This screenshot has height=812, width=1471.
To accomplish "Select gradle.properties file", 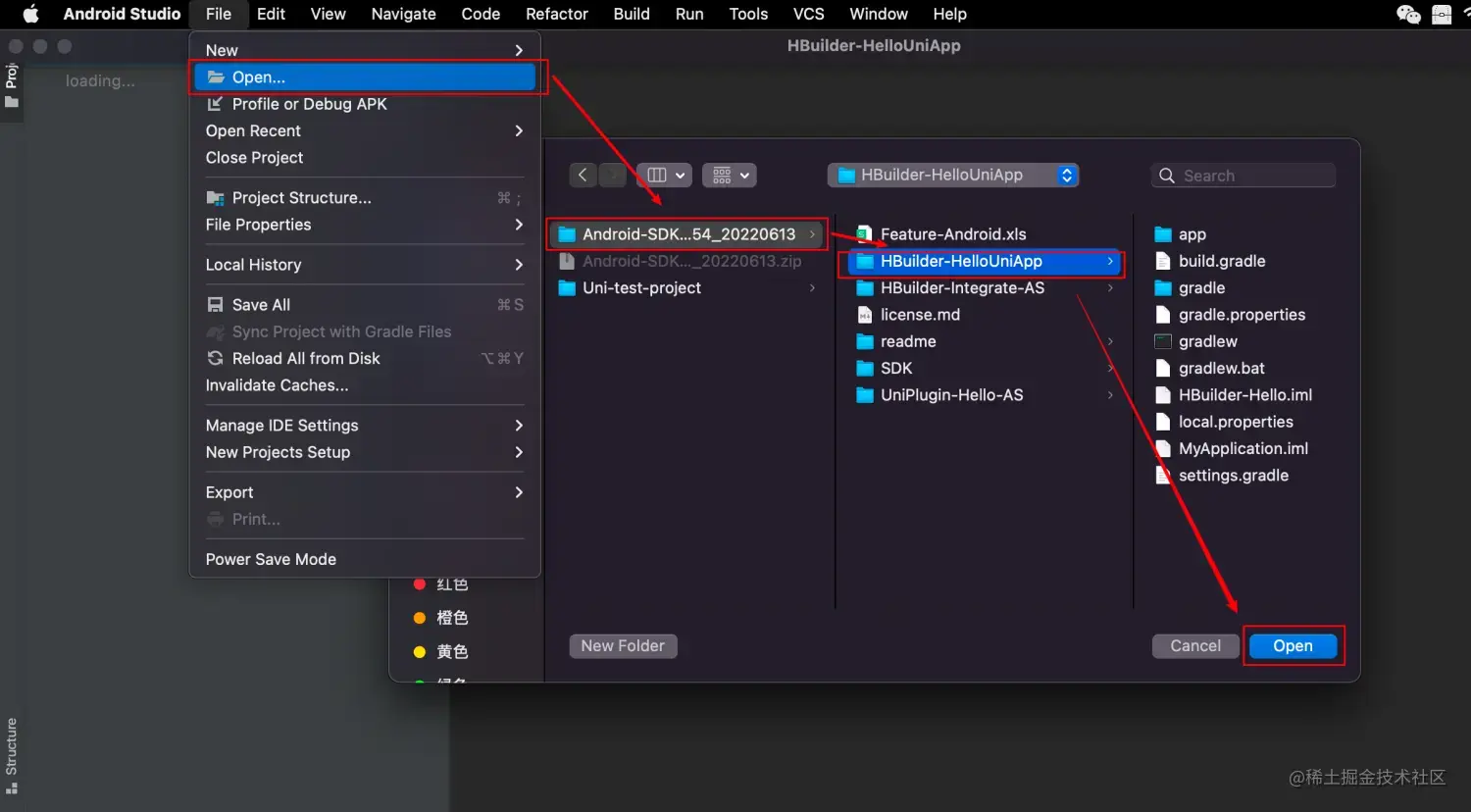I will click(x=1230, y=315).
